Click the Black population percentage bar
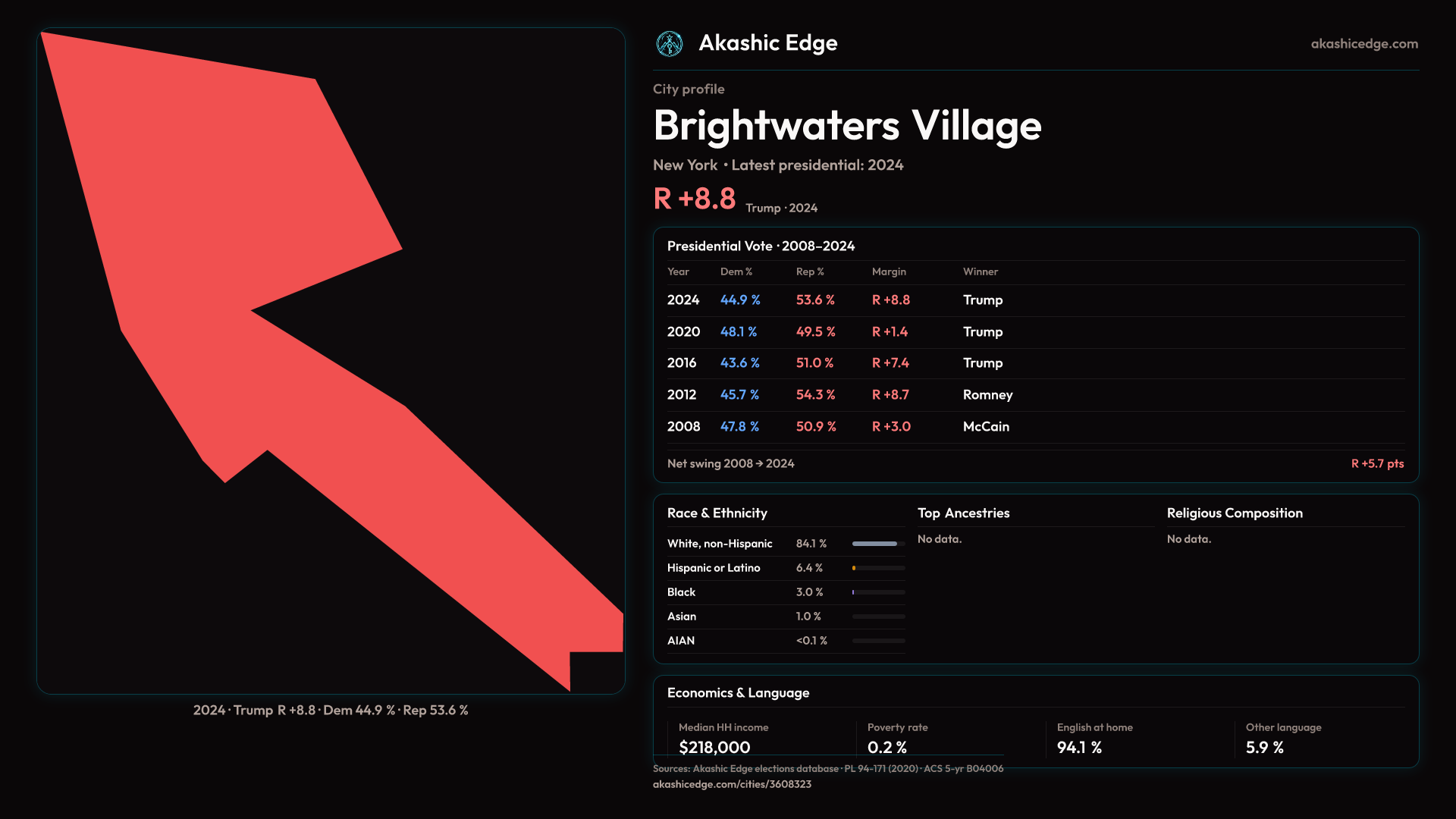1456x819 pixels. pyautogui.click(x=878, y=592)
